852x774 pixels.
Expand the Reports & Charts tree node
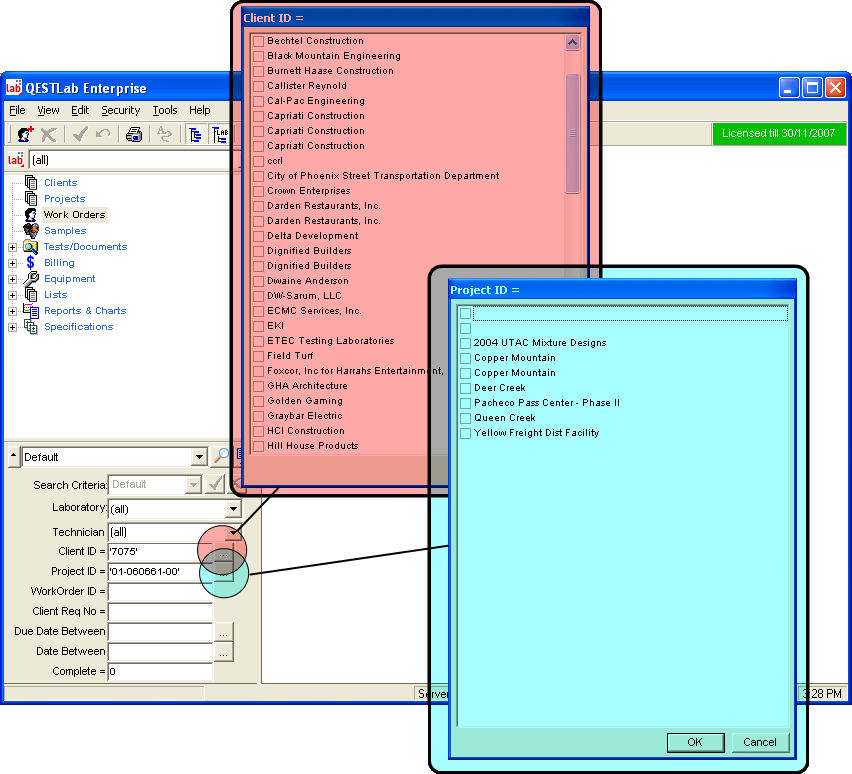(12, 311)
